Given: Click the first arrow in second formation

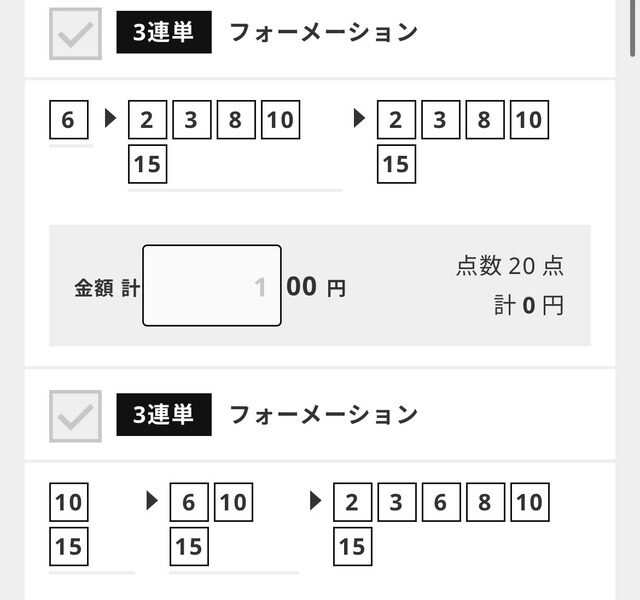Looking at the screenshot, I should 152,501.
